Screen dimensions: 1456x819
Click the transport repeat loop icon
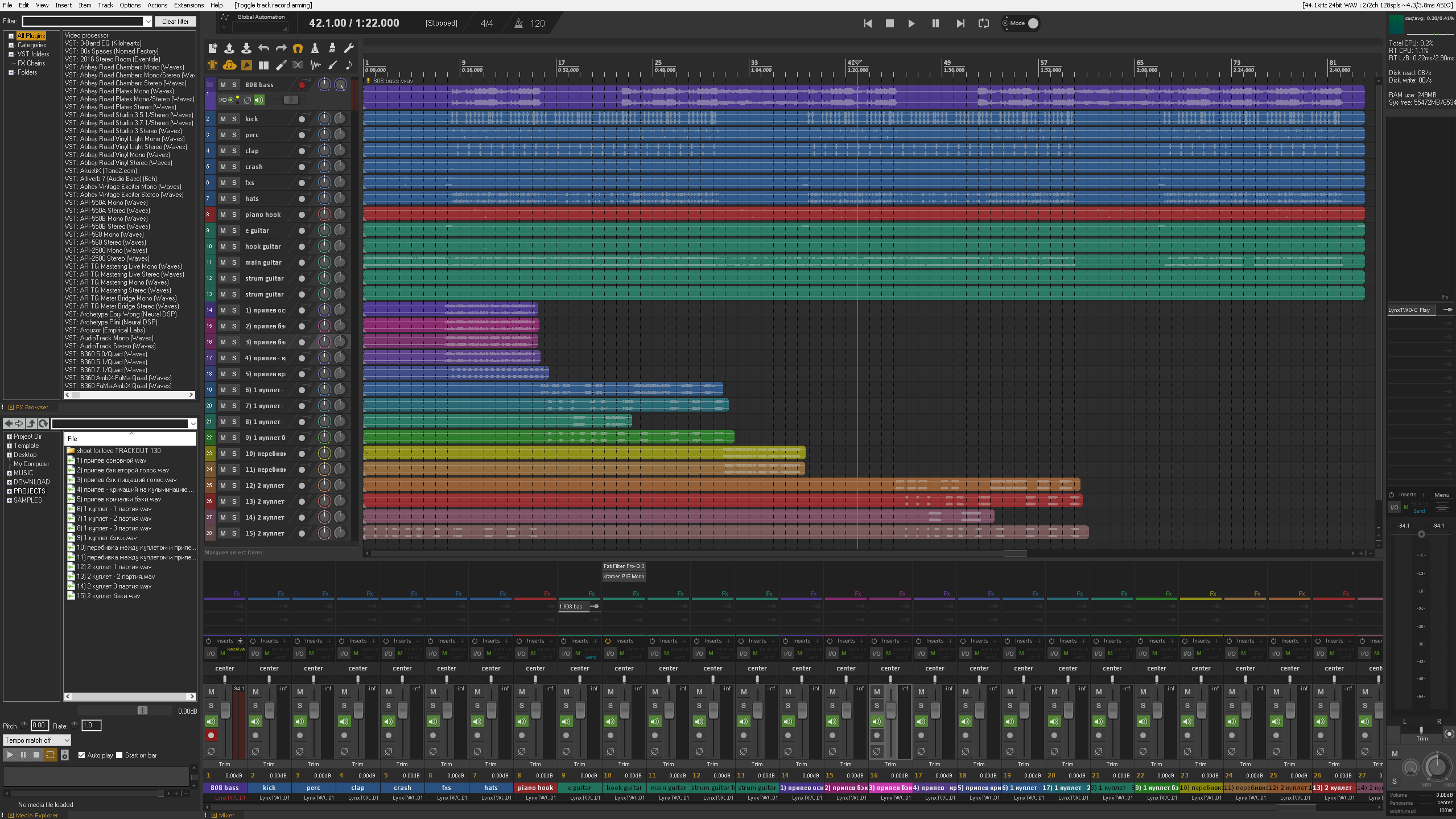(x=983, y=23)
